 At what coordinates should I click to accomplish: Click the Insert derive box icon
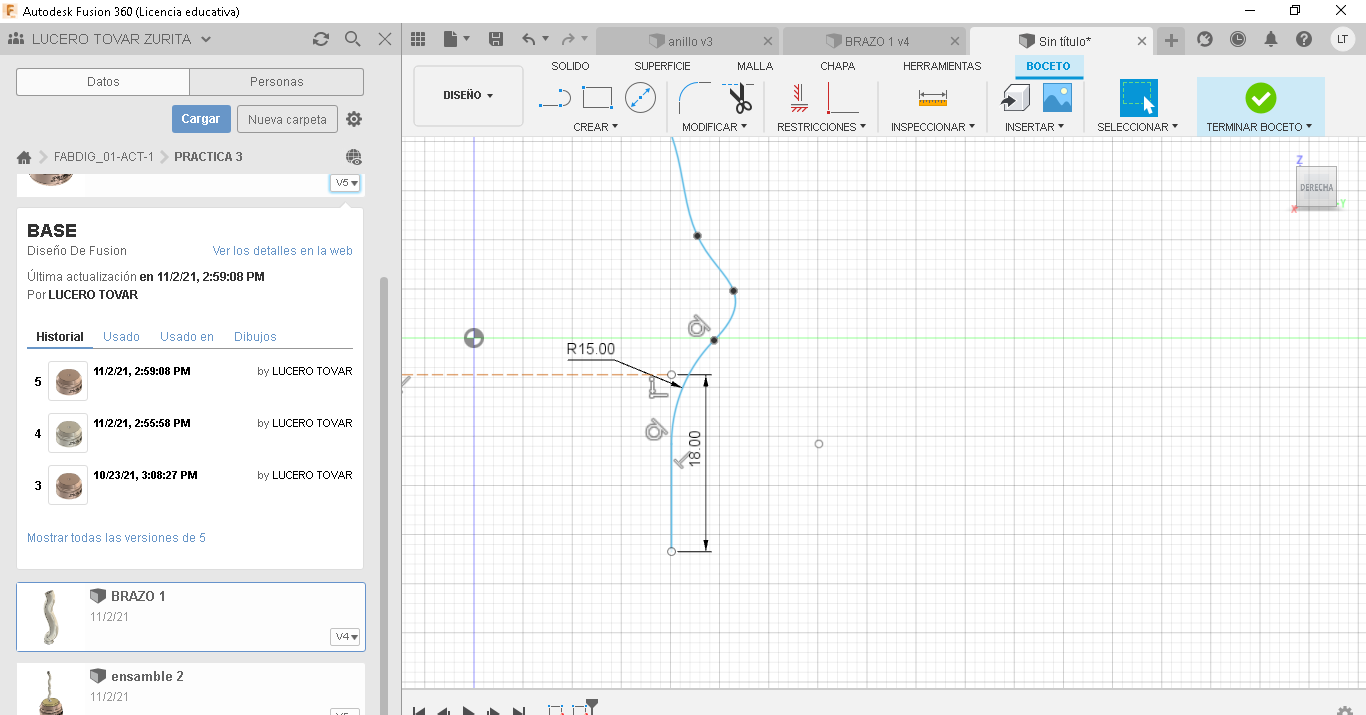coord(1016,98)
